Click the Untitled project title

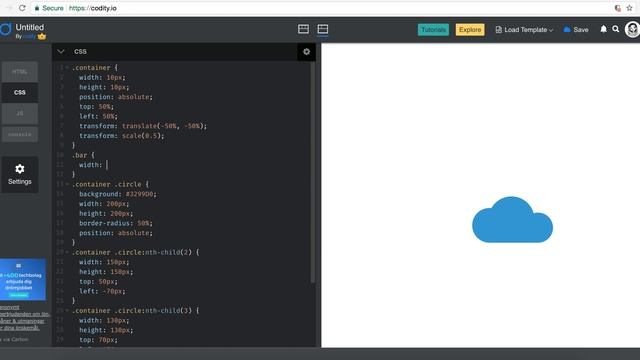[29, 27]
